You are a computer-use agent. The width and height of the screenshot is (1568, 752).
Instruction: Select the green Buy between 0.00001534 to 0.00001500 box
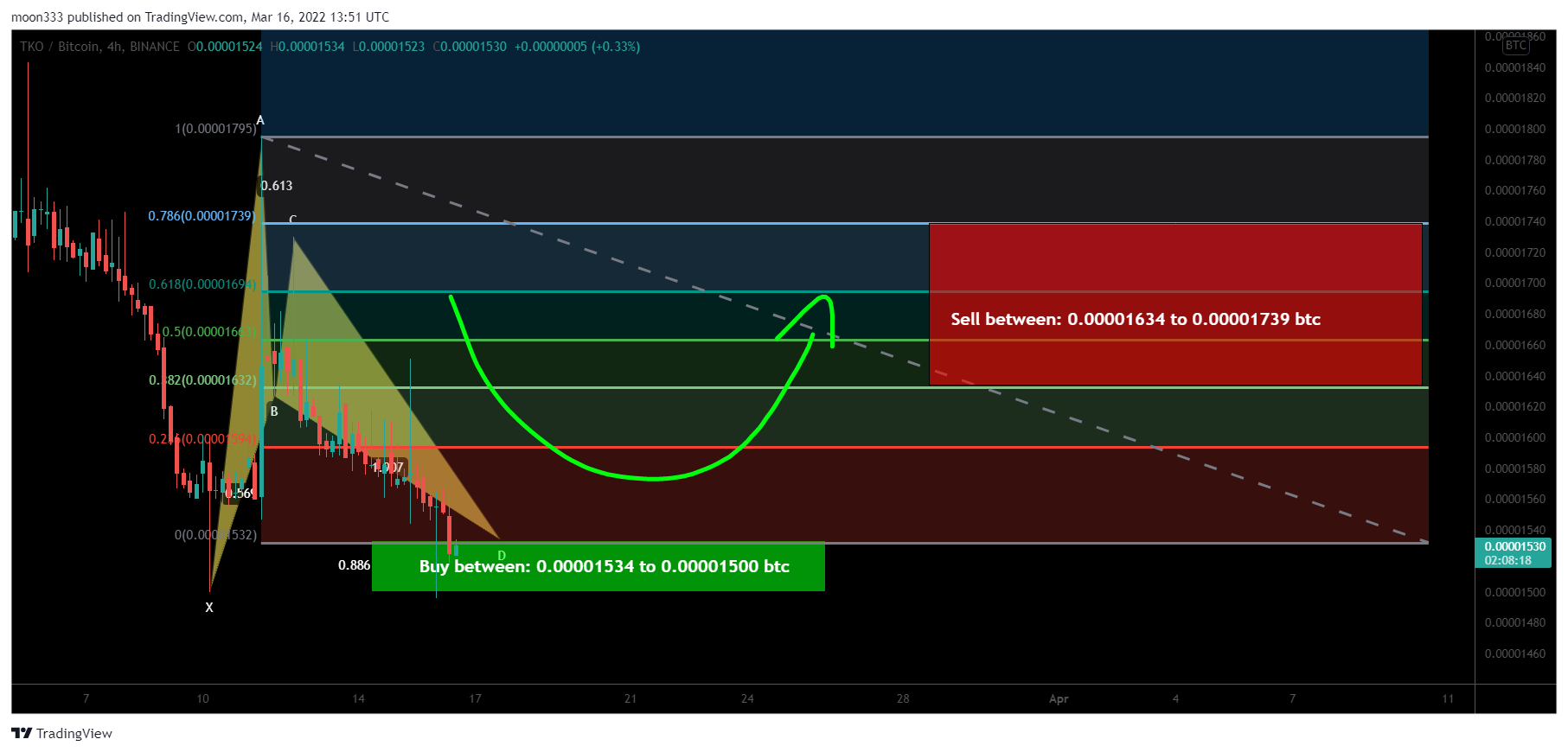coord(598,566)
